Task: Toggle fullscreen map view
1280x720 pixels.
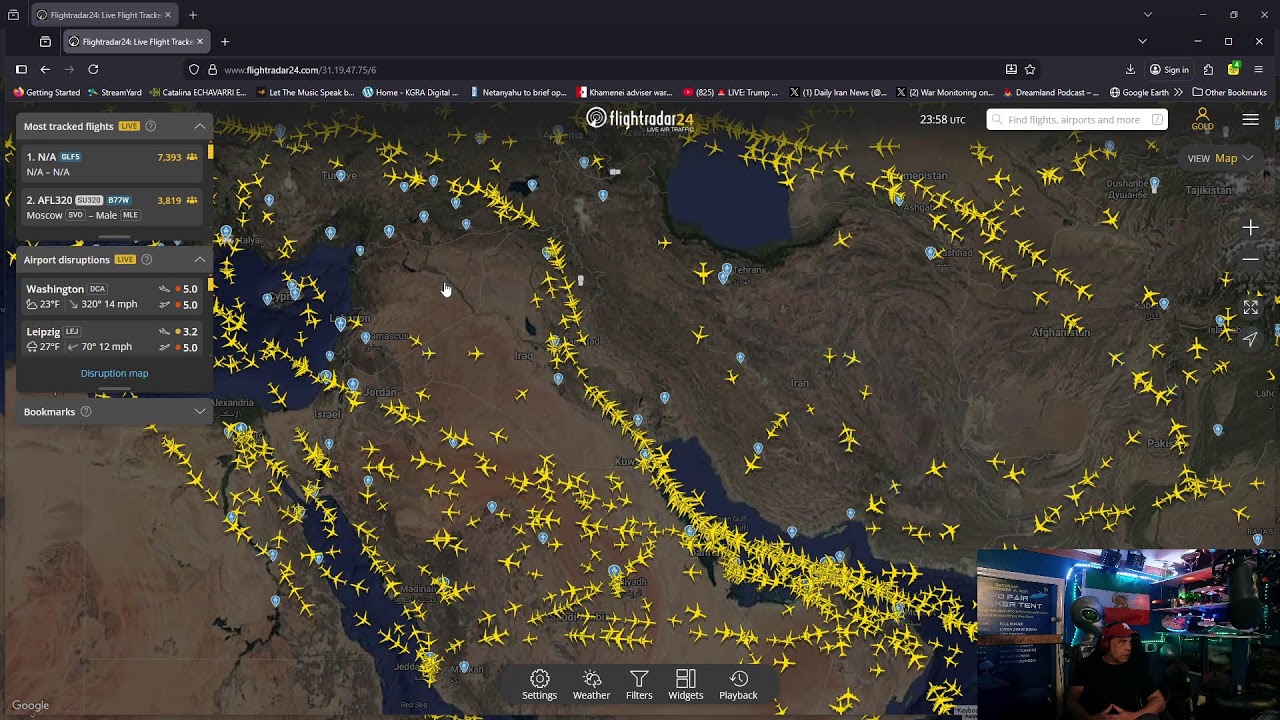Action: (x=1250, y=308)
